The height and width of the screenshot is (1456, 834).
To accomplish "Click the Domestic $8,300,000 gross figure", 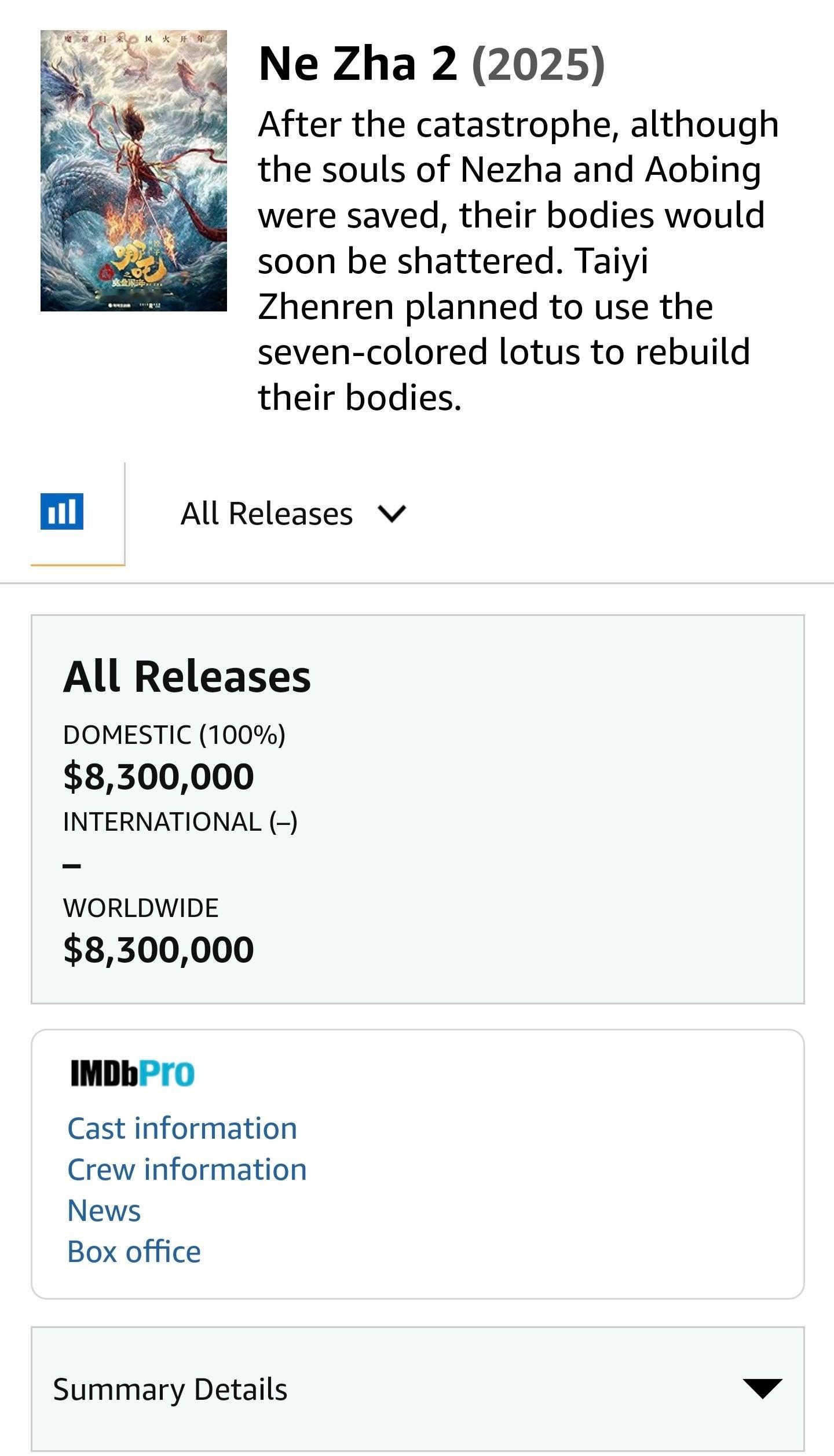I will click(x=158, y=776).
